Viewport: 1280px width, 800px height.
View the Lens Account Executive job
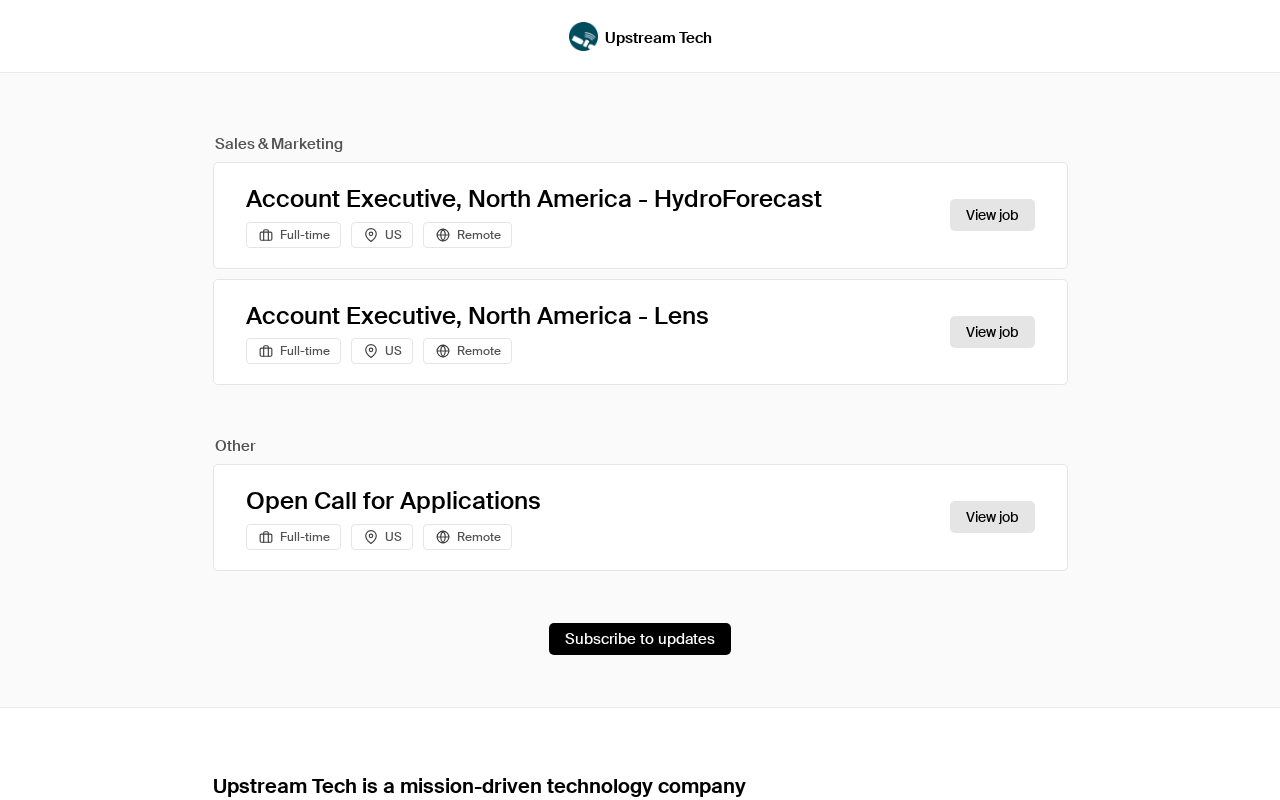tap(992, 332)
